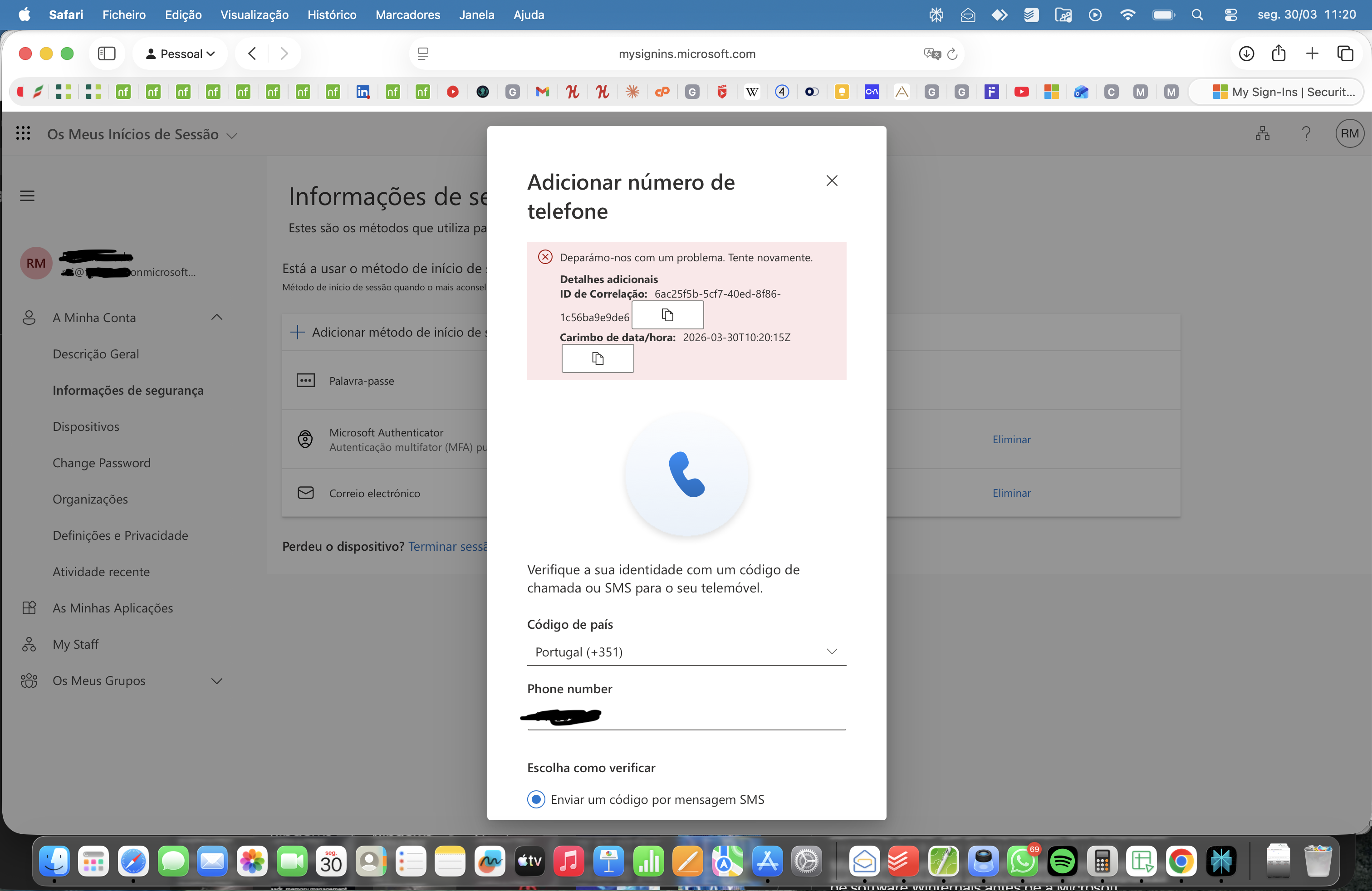
Task: Click Eliminar for Microsoft Authenticator
Action: click(1011, 439)
